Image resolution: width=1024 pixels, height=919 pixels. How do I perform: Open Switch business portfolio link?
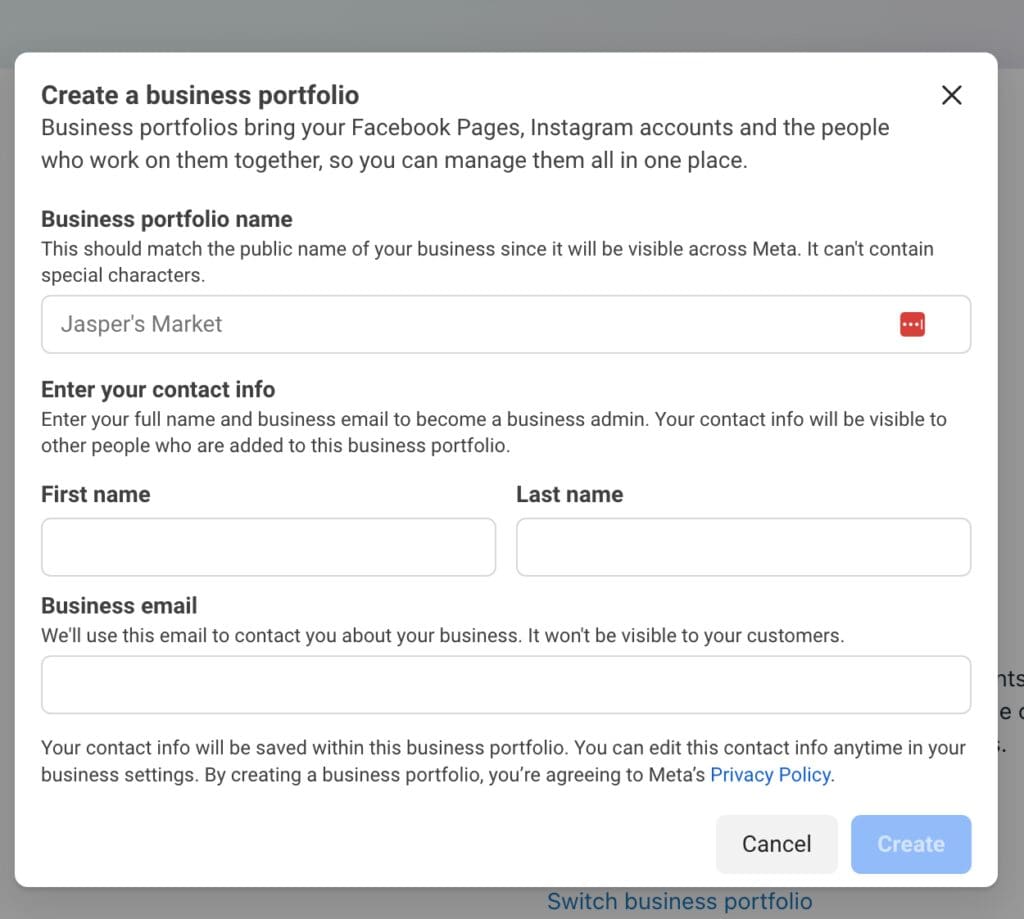pyautogui.click(x=679, y=902)
